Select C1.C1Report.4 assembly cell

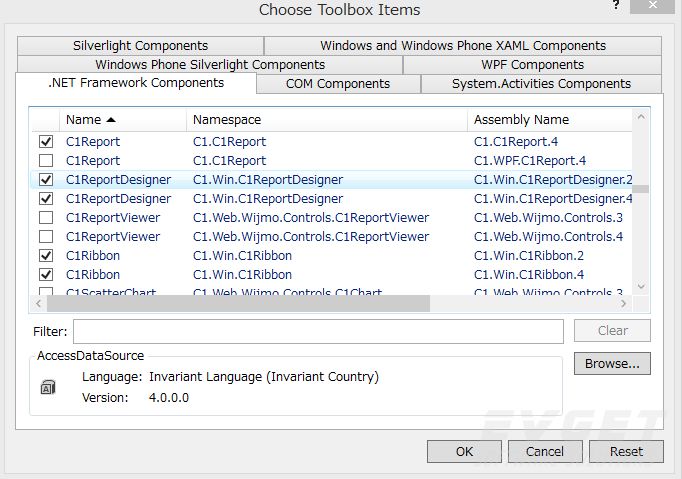pos(516,142)
